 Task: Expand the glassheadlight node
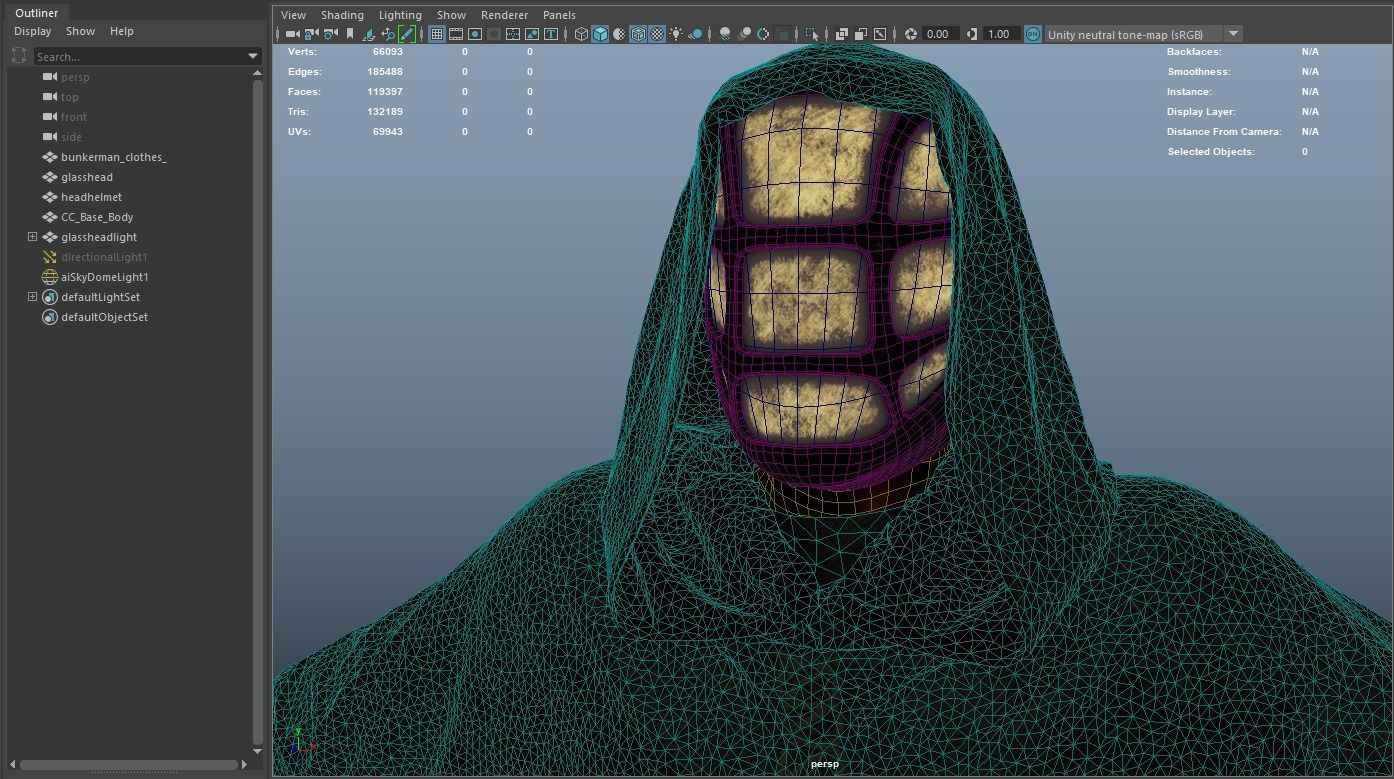point(32,237)
